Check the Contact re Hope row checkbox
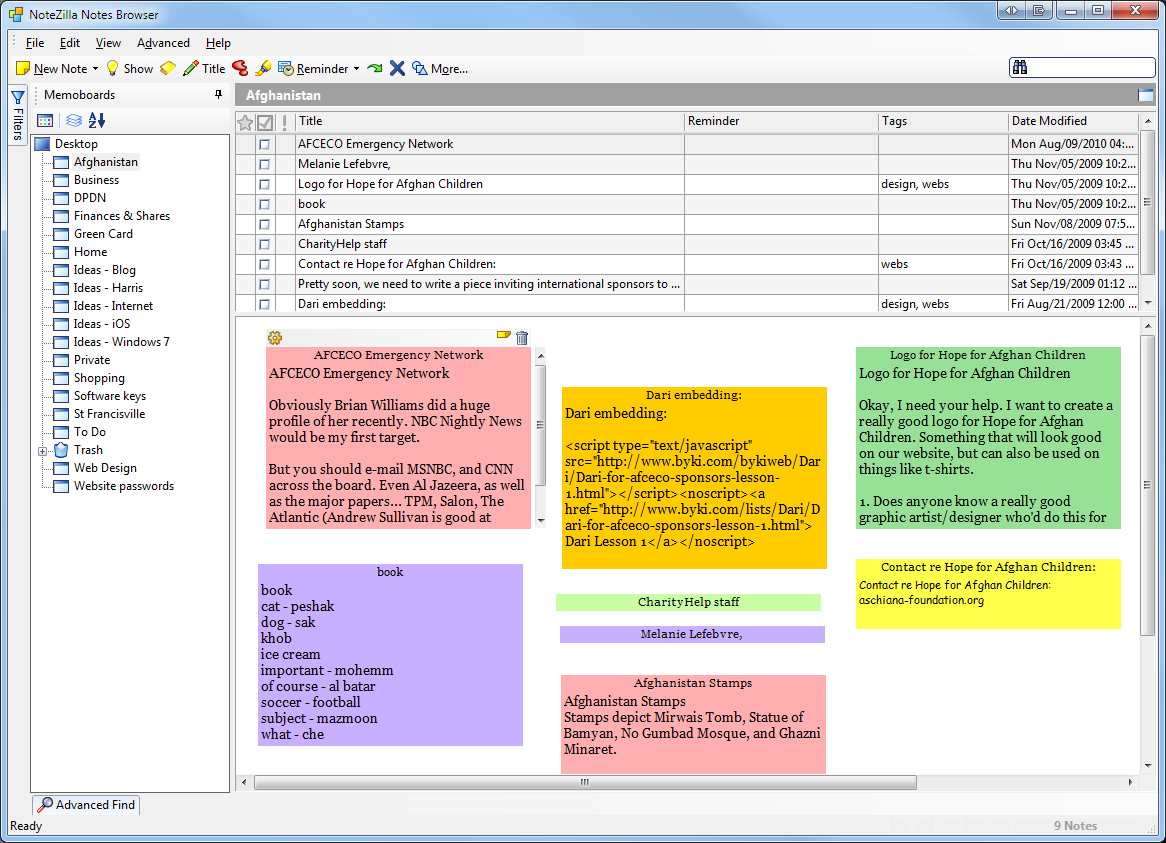This screenshot has height=843, width=1166. point(264,265)
